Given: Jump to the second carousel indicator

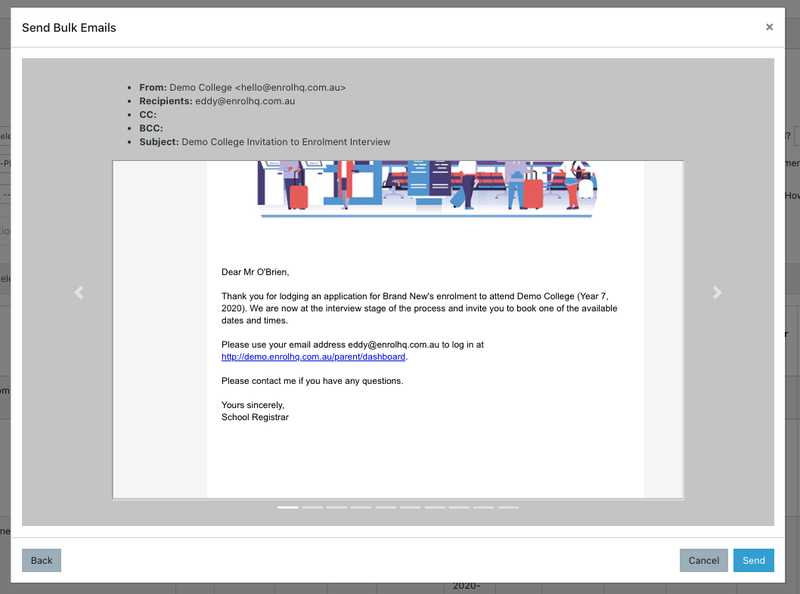Looking at the screenshot, I should pos(312,508).
